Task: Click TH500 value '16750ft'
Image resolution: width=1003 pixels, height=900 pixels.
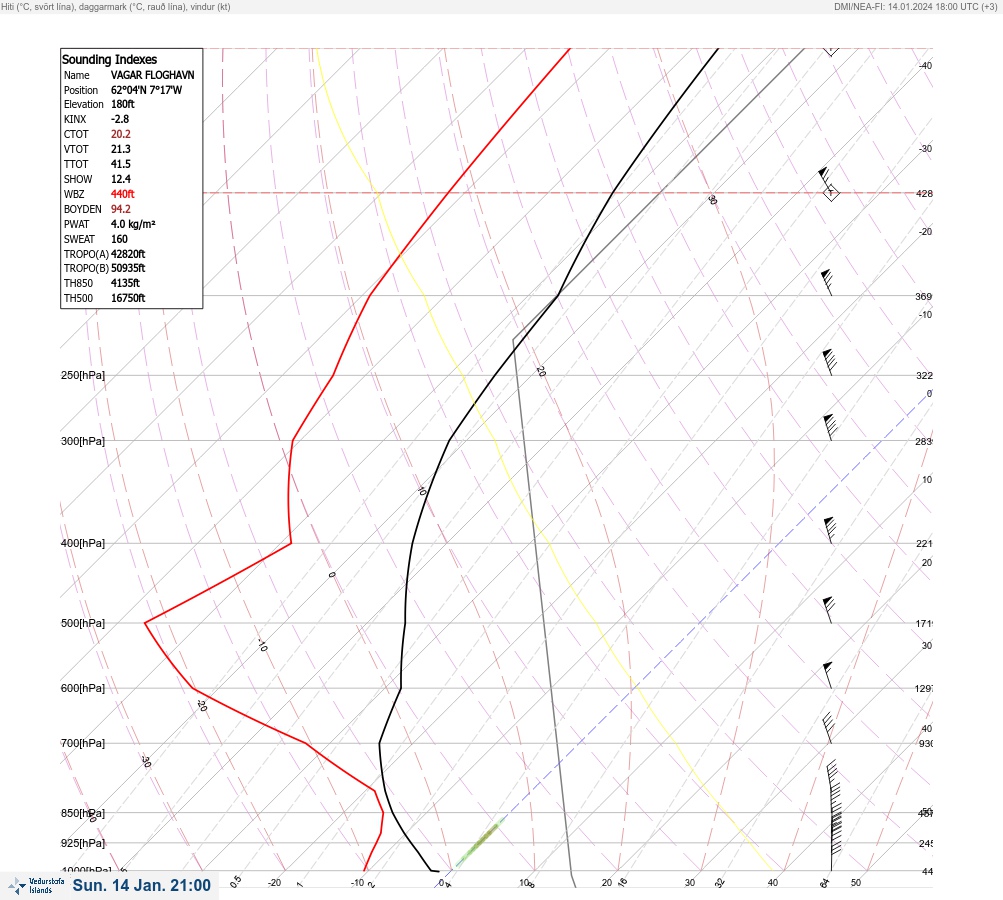Action: [x=128, y=298]
